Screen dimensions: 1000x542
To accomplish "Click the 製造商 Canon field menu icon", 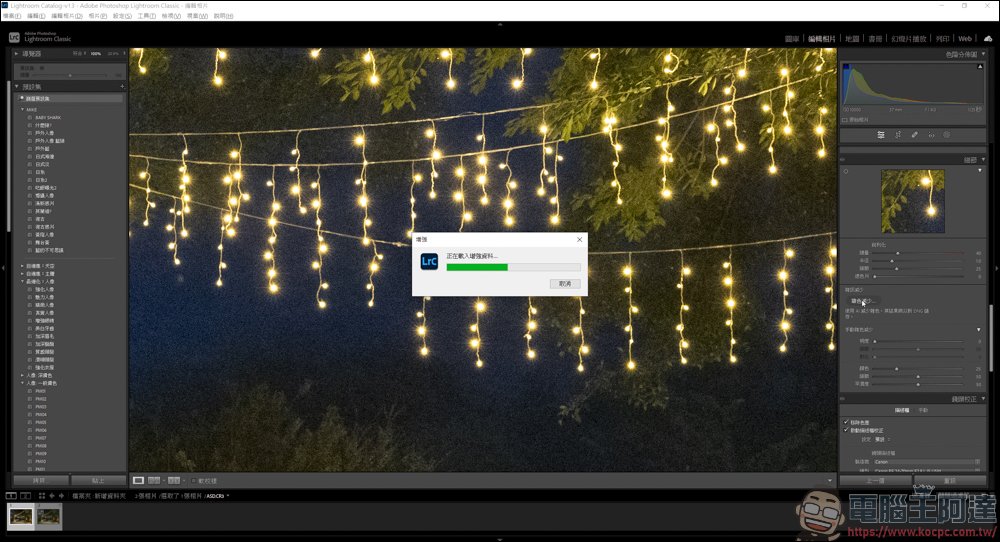I will click(x=978, y=462).
